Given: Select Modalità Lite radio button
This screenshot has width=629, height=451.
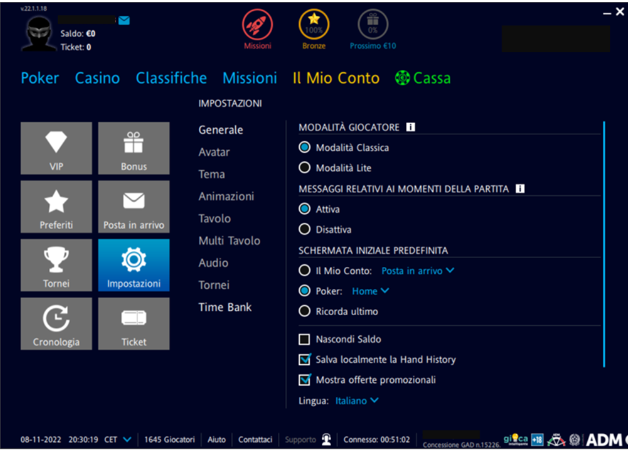Looking at the screenshot, I should [305, 168].
